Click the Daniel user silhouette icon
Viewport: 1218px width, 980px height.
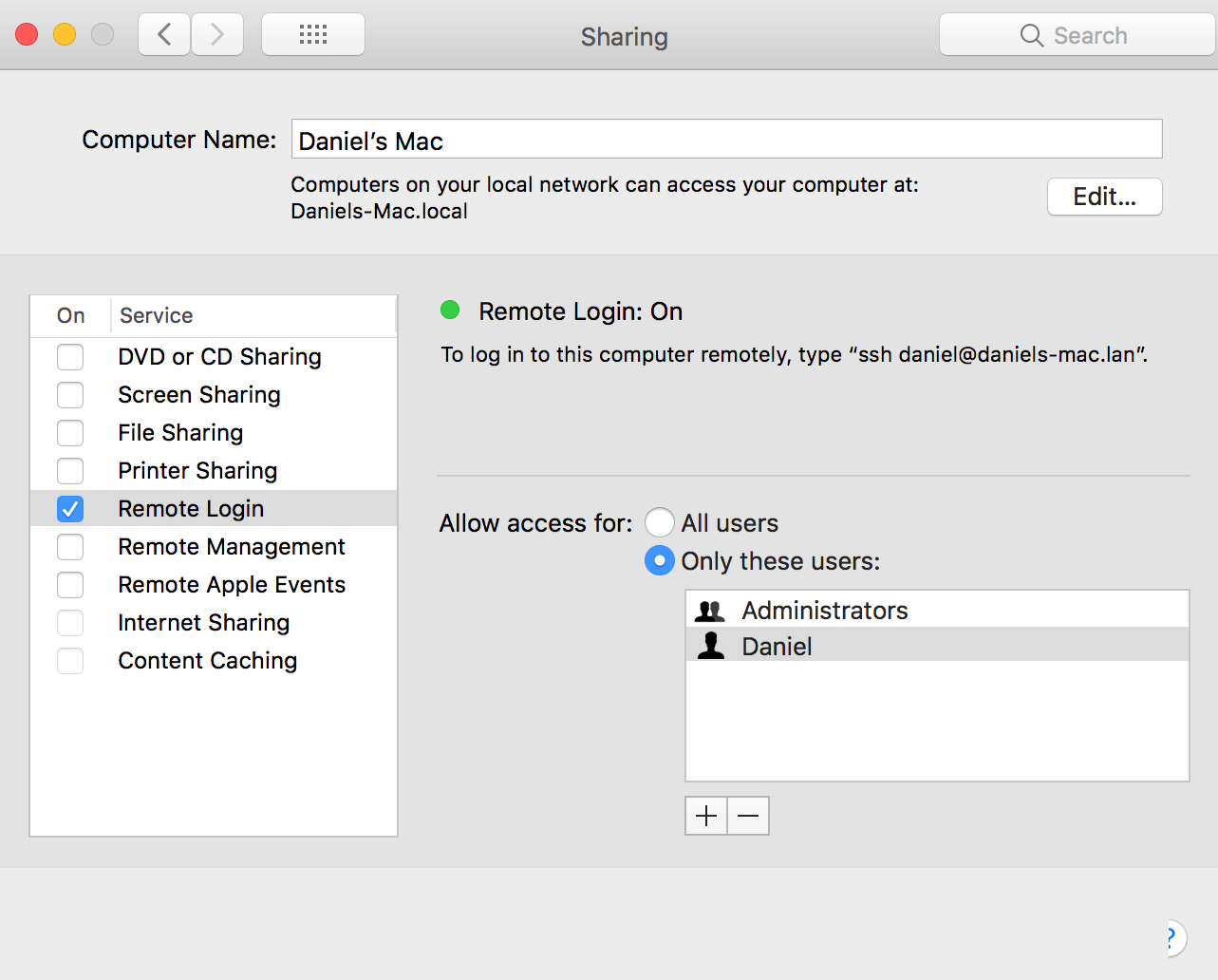(711, 646)
